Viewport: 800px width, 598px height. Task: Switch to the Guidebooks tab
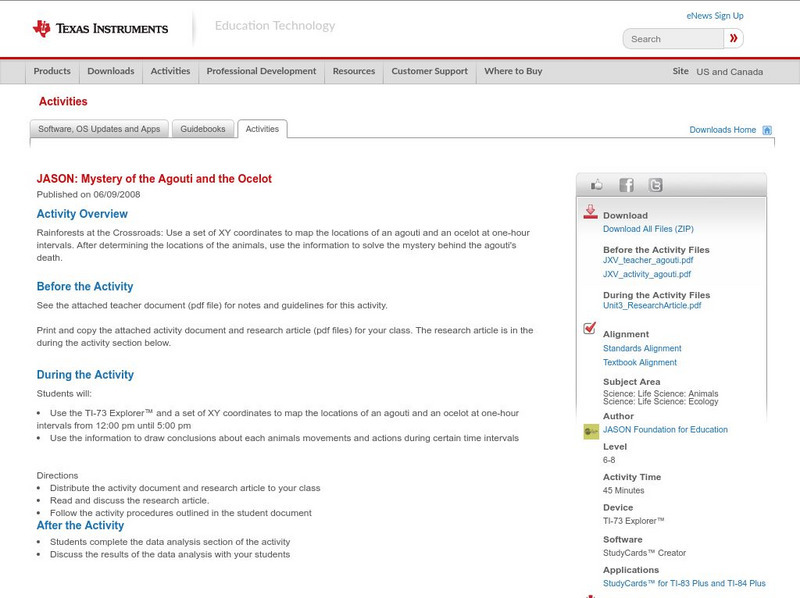(203, 129)
